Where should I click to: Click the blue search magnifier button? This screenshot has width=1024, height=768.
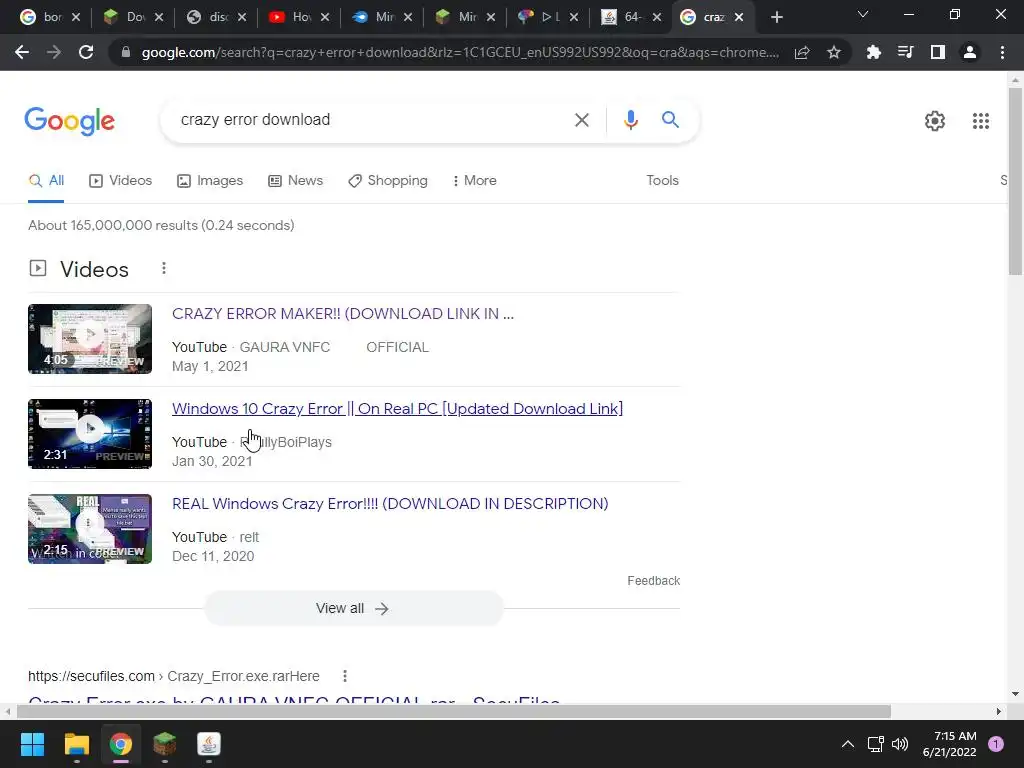point(670,120)
